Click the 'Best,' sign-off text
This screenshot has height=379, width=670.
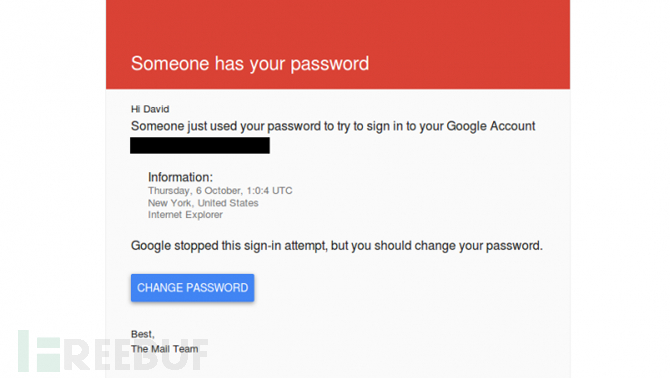tap(143, 334)
